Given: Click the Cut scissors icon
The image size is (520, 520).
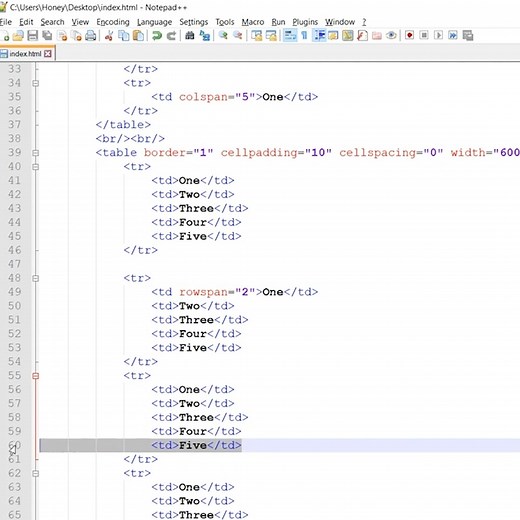Looking at the screenshot, I should (109, 35).
